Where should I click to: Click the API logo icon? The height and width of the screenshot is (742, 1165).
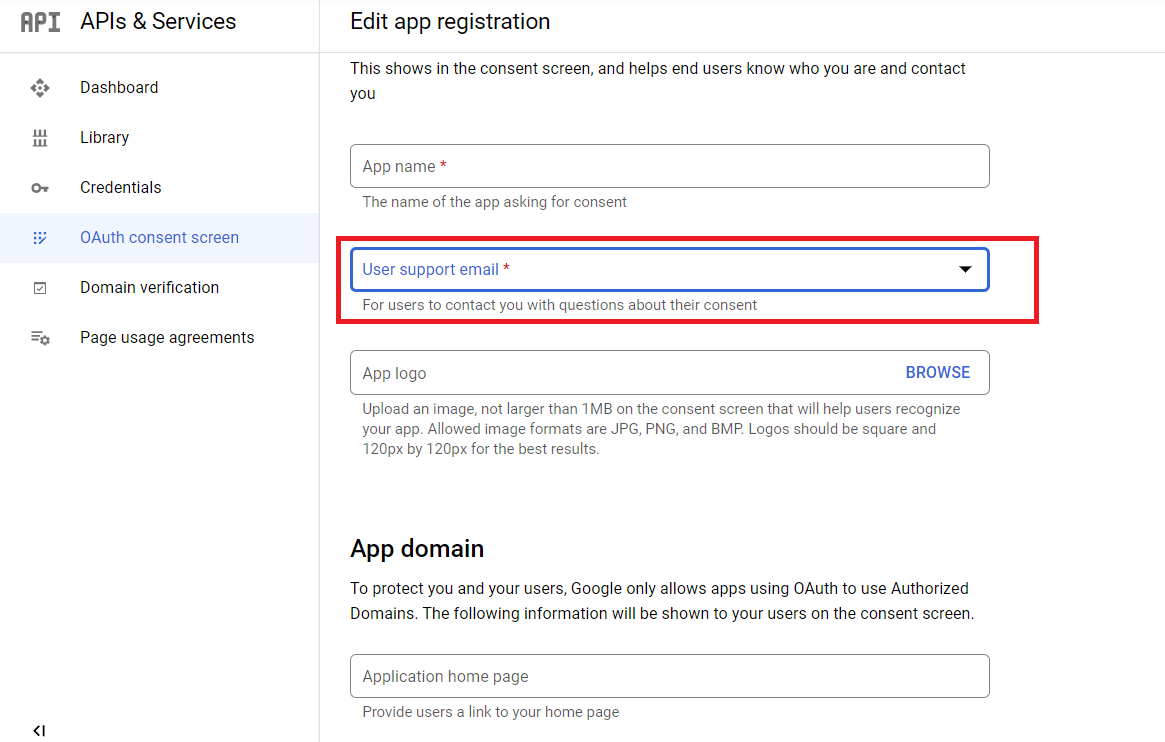tap(40, 22)
